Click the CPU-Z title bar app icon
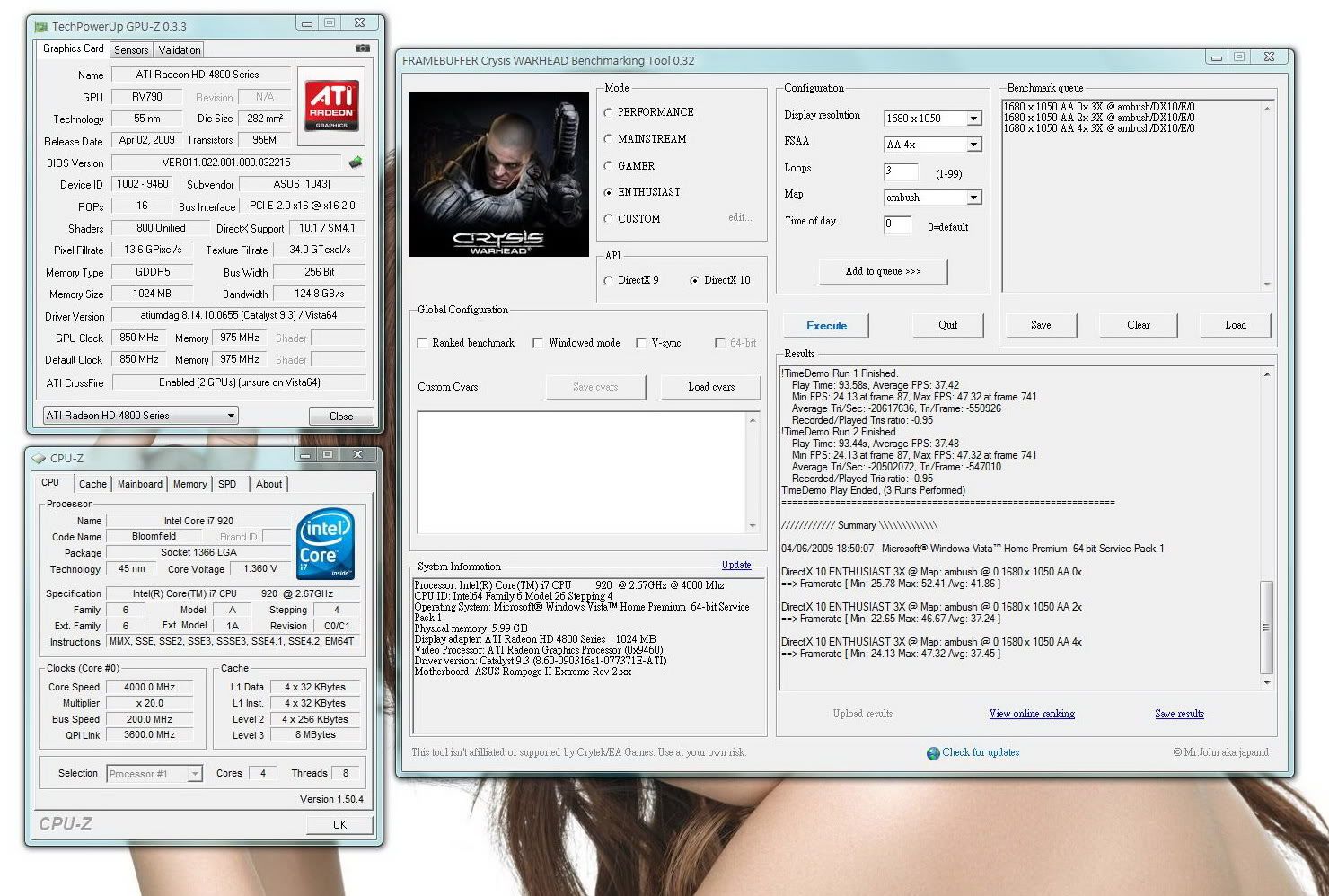The width and height of the screenshot is (1329, 896). click(x=39, y=458)
